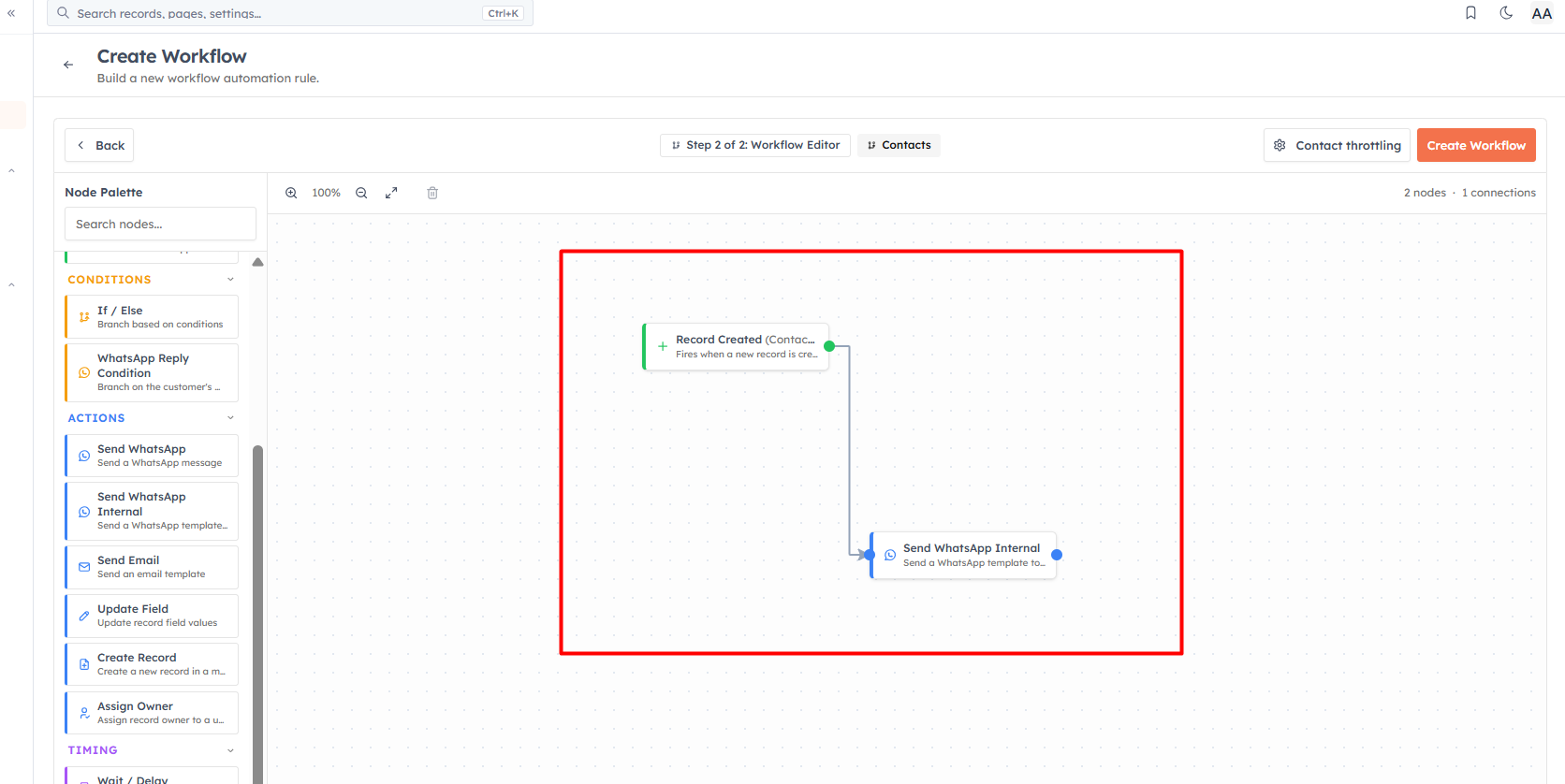The width and height of the screenshot is (1565, 784).
Task: Collapse sidebar with double chevron icon
Action: tap(11, 13)
